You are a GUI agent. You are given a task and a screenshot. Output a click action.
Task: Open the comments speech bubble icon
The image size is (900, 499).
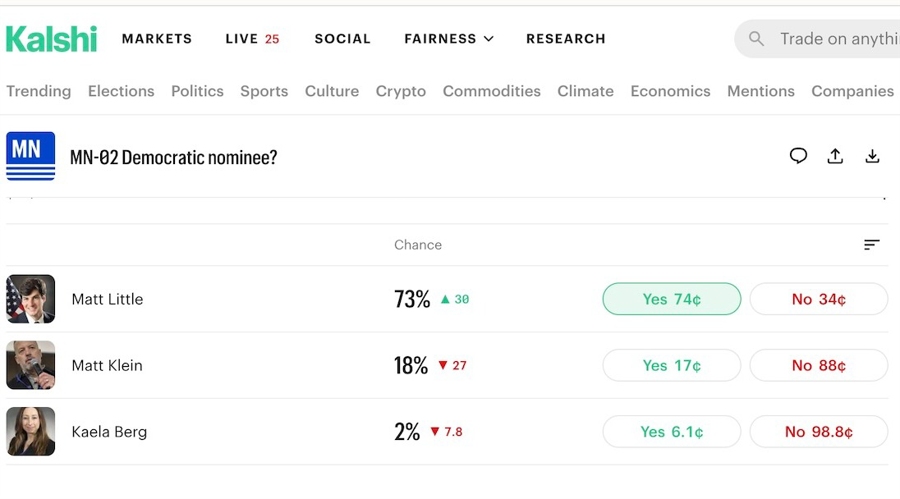[x=798, y=156]
